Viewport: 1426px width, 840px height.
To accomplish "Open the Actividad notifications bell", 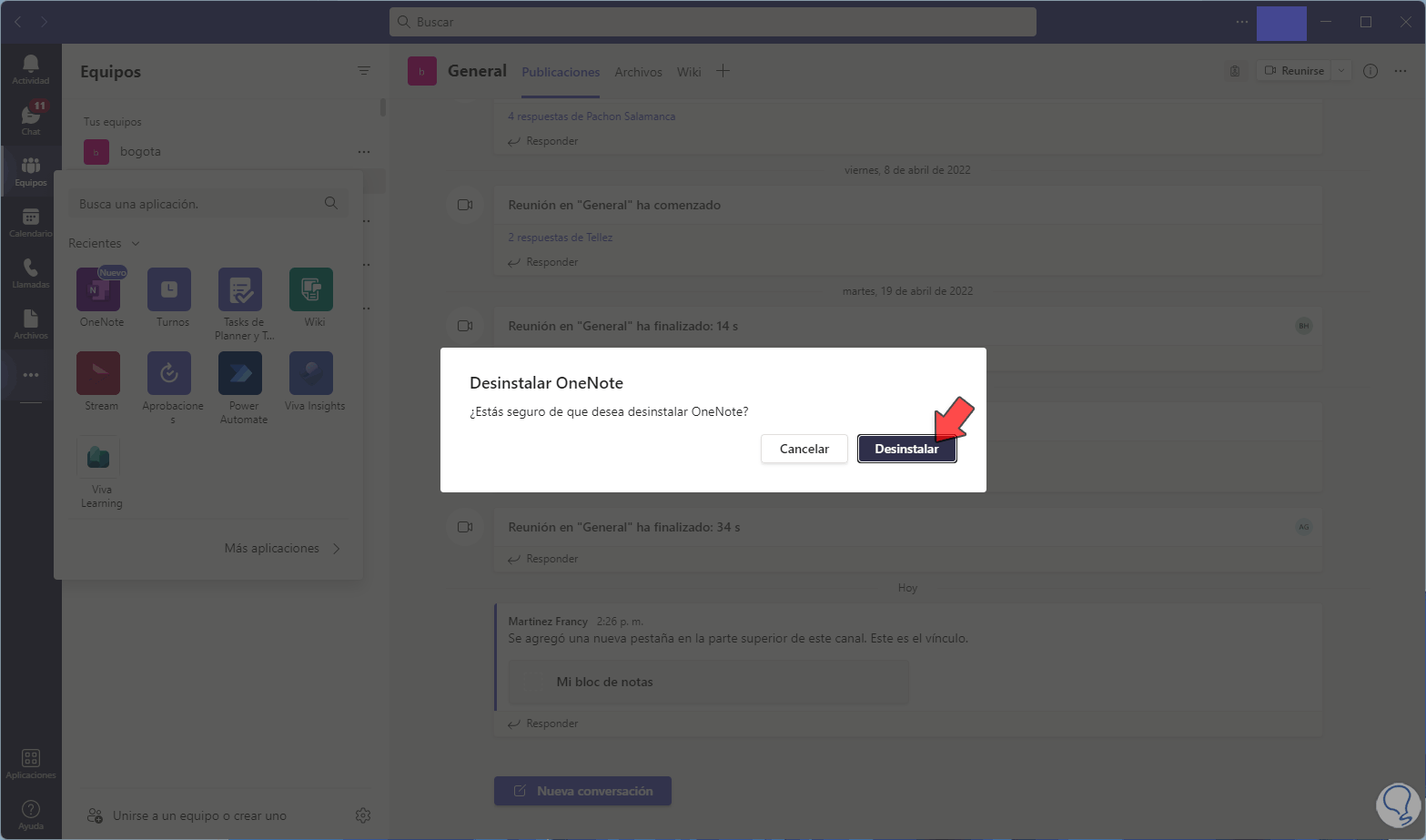I will (31, 68).
